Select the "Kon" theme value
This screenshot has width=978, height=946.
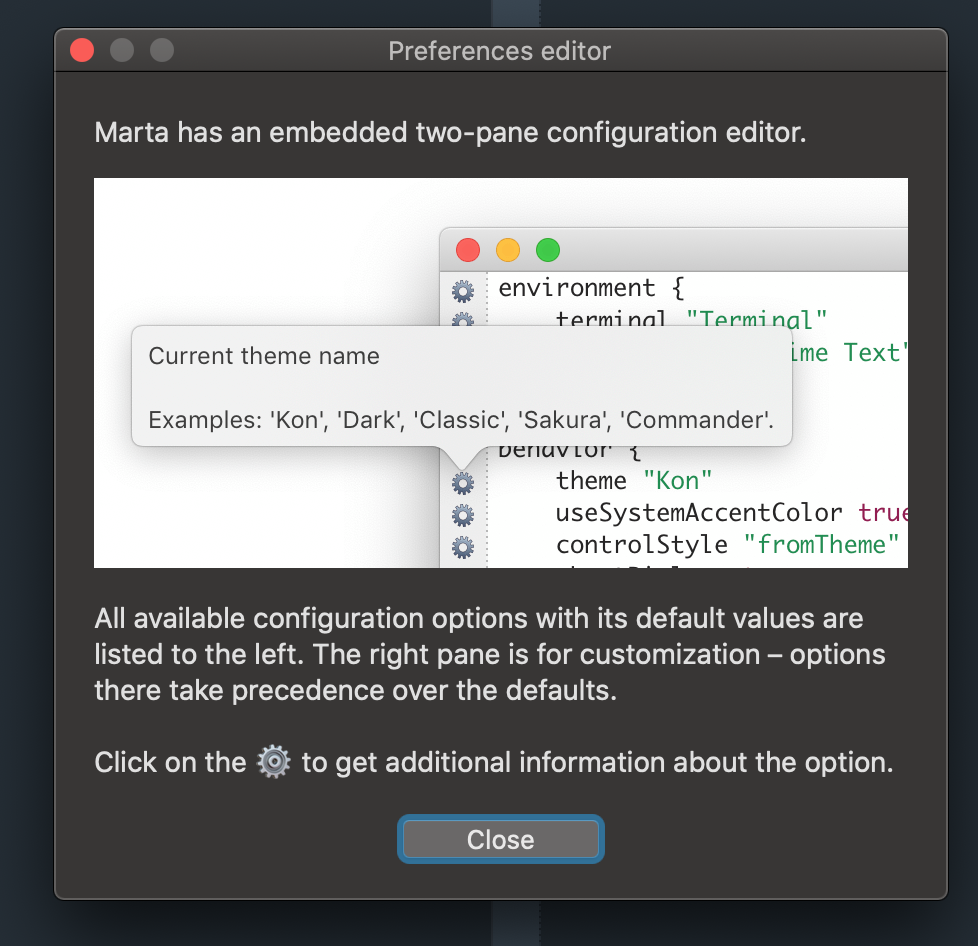pyautogui.click(x=679, y=480)
